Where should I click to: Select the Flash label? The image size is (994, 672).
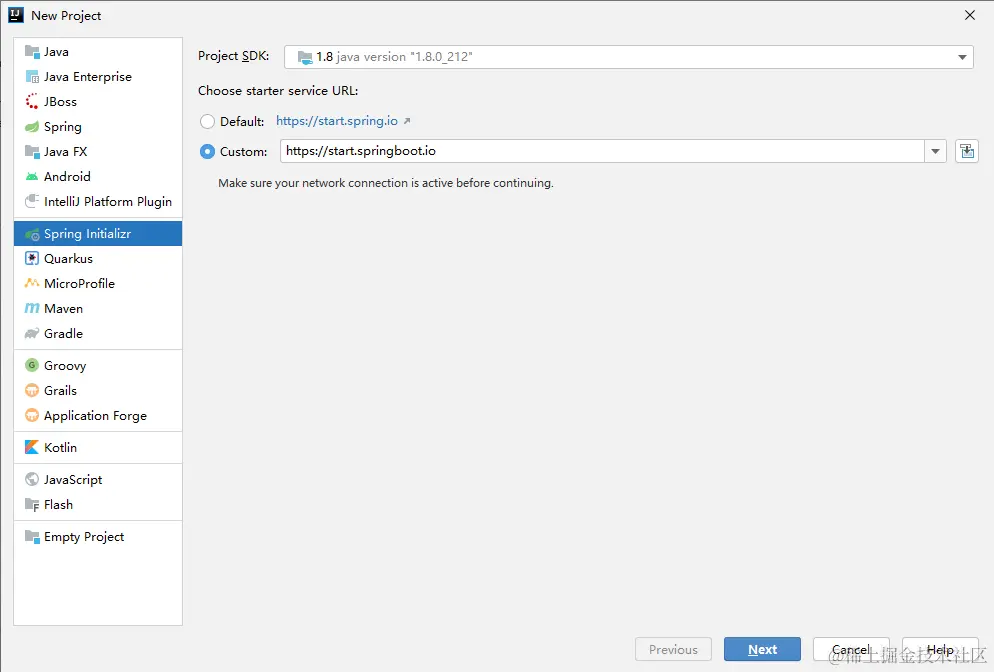(58, 505)
